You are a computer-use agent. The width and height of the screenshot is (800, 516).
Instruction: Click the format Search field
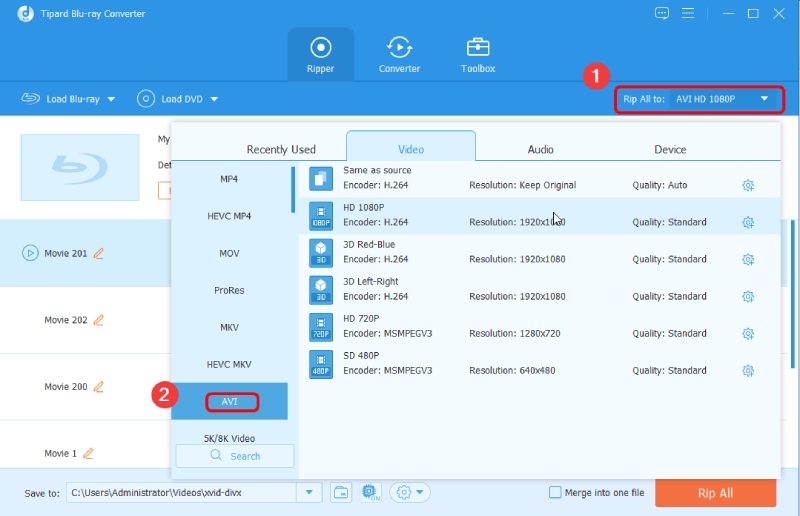(x=235, y=456)
